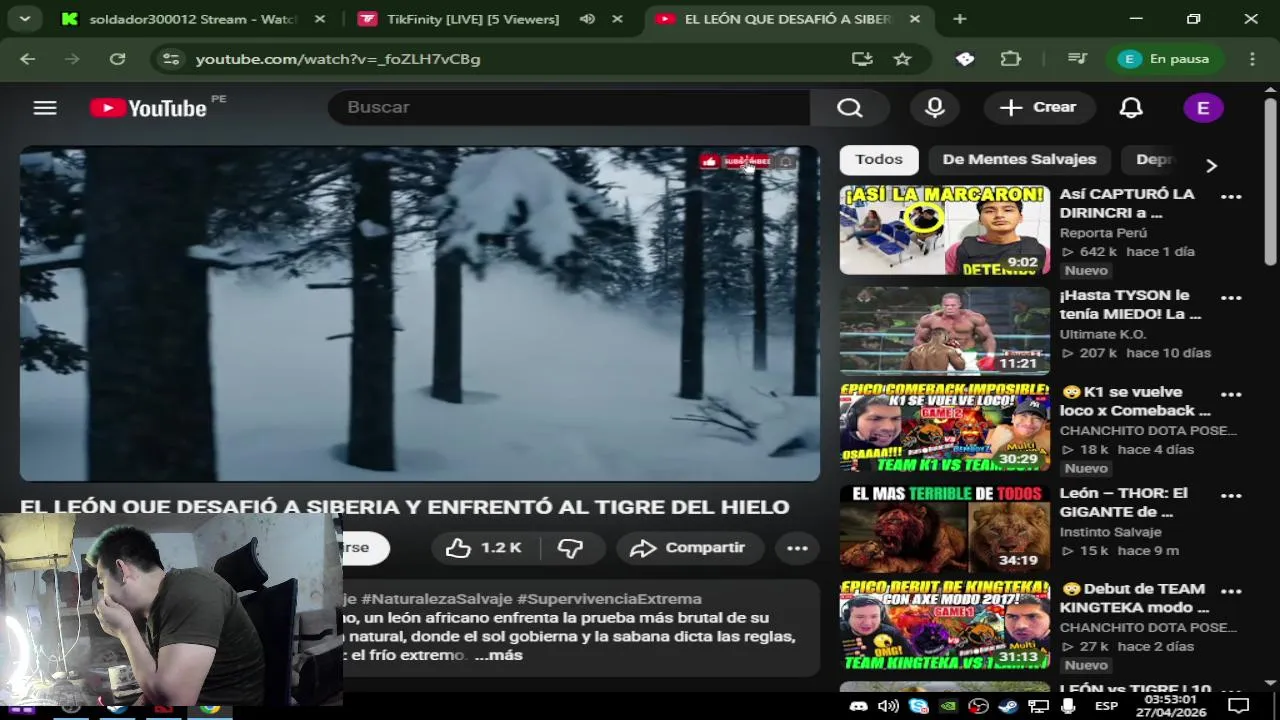Show next category chips arrow
The image size is (1280, 720).
pyautogui.click(x=1211, y=165)
